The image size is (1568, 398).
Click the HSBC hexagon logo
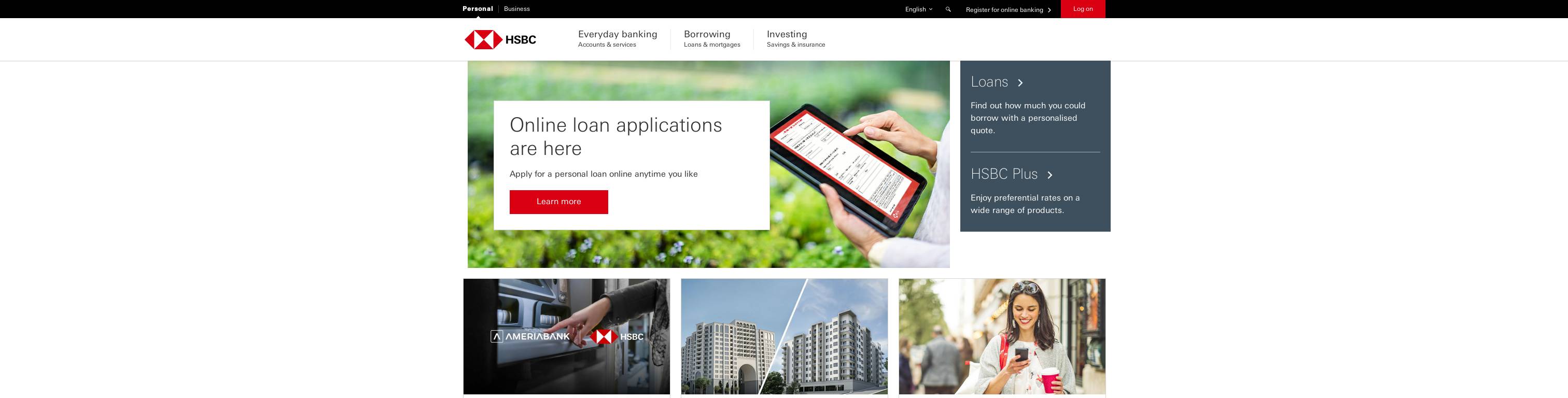(x=483, y=39)
